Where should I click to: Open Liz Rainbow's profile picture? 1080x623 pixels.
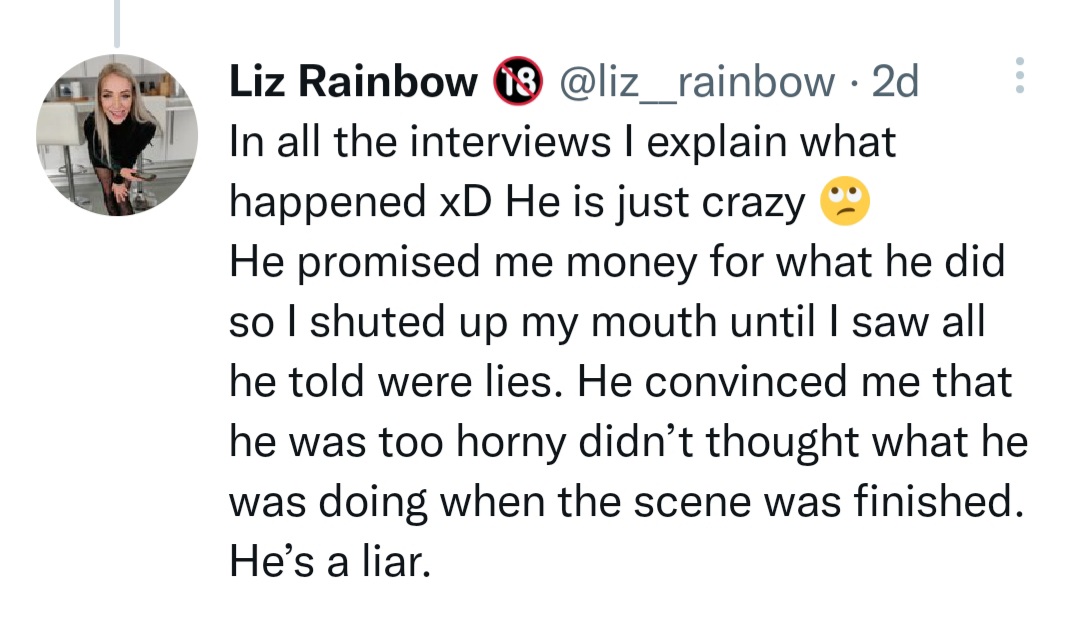coord(119,136)
